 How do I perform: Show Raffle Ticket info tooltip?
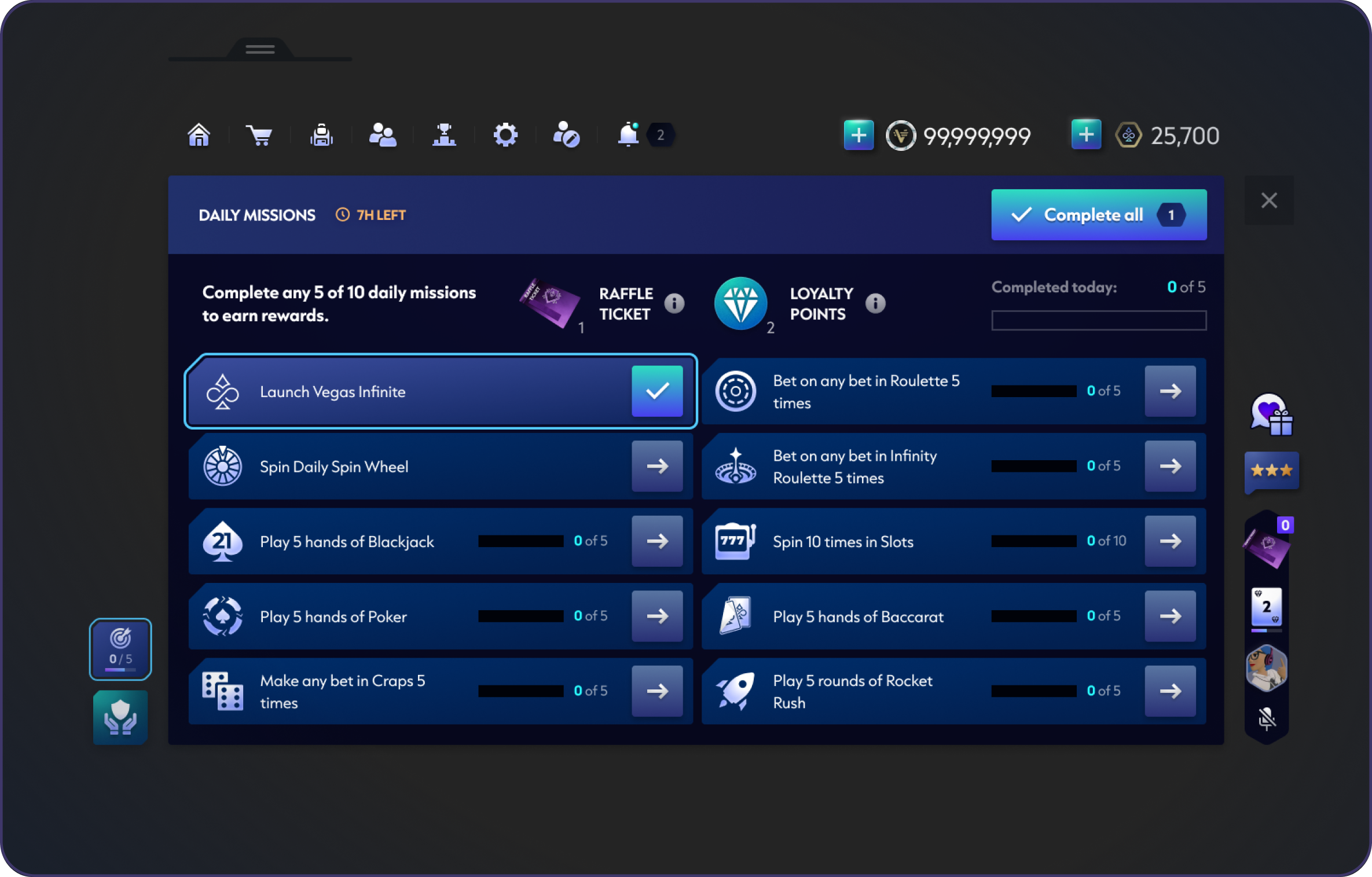[674, 303]
